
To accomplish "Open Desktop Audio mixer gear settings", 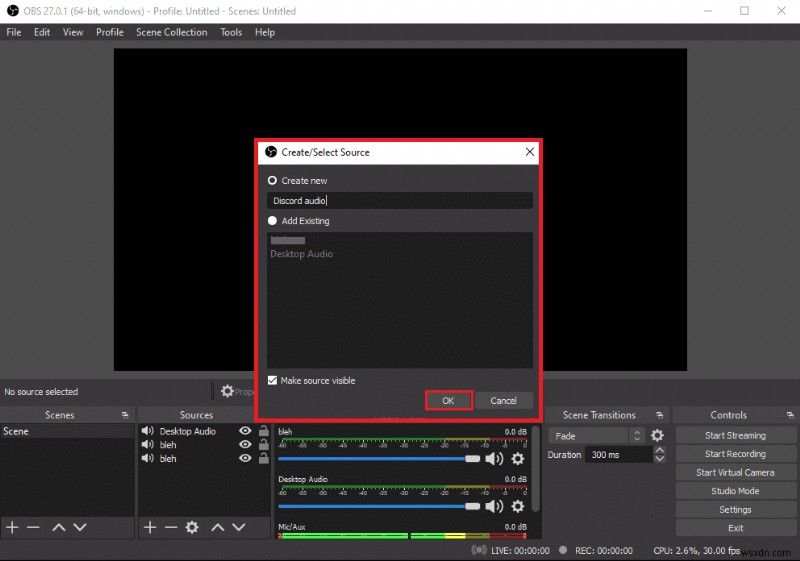I will click(518, 506).
